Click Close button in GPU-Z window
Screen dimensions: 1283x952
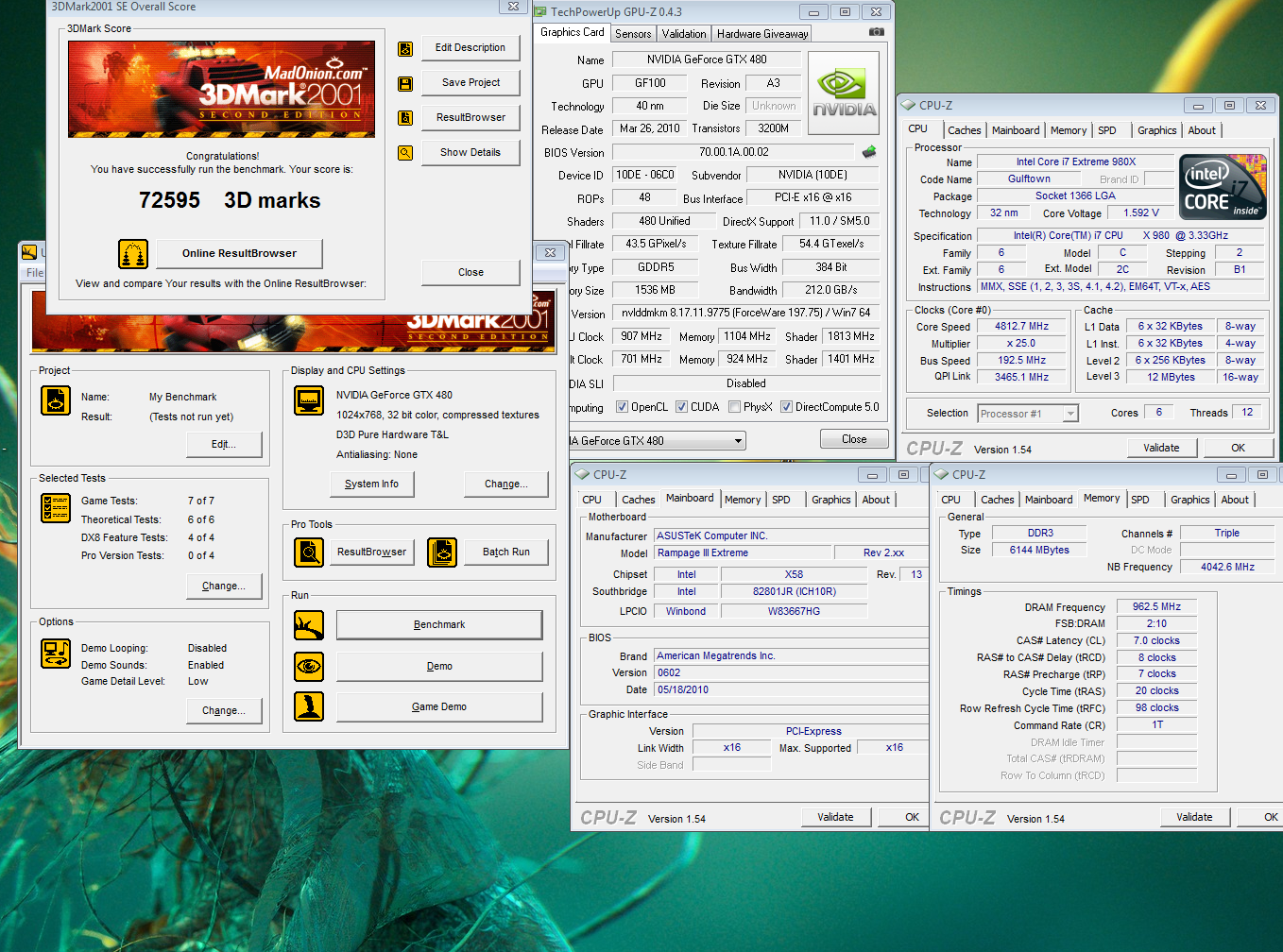click(x=854, y=439)
